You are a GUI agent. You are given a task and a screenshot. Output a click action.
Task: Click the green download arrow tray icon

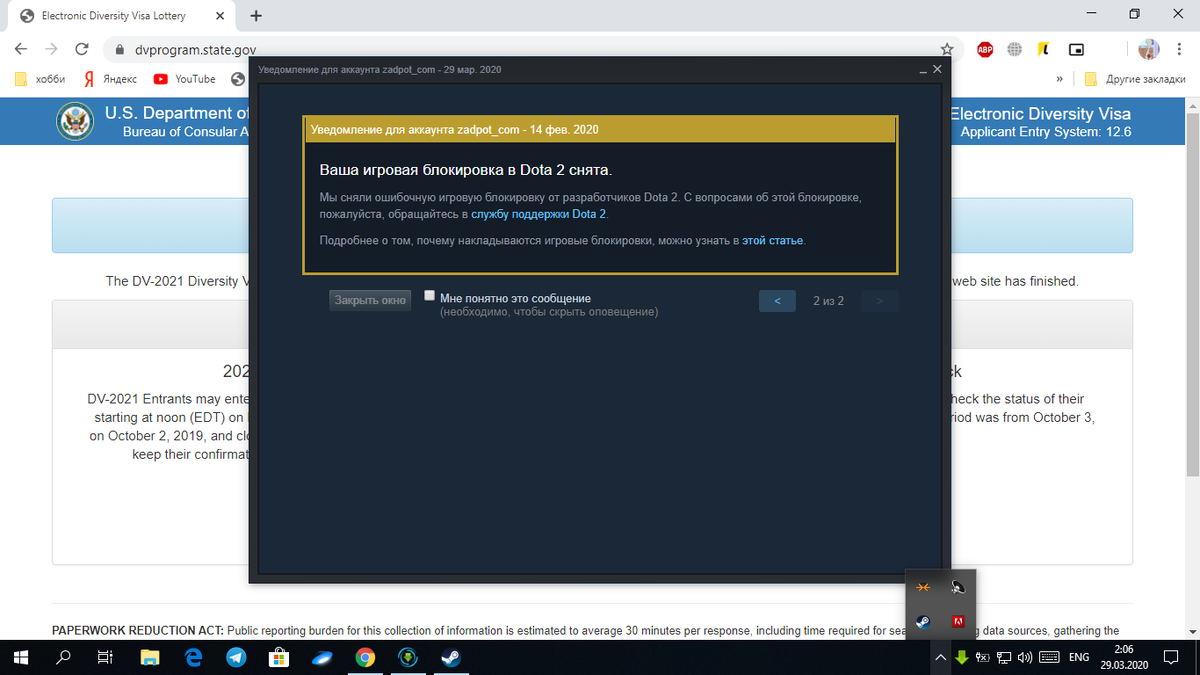click(961, 657)
